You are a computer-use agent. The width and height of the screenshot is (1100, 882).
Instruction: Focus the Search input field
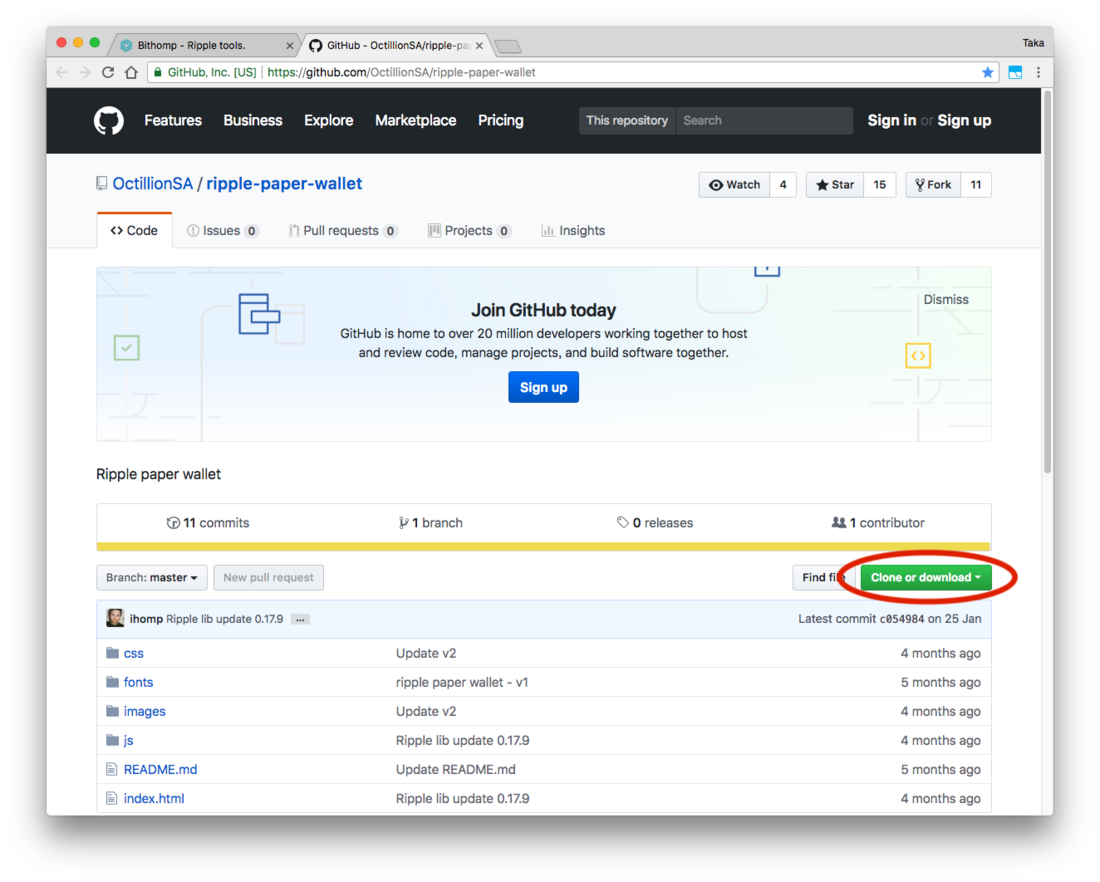pyautogui.click(x=764, y=121)
